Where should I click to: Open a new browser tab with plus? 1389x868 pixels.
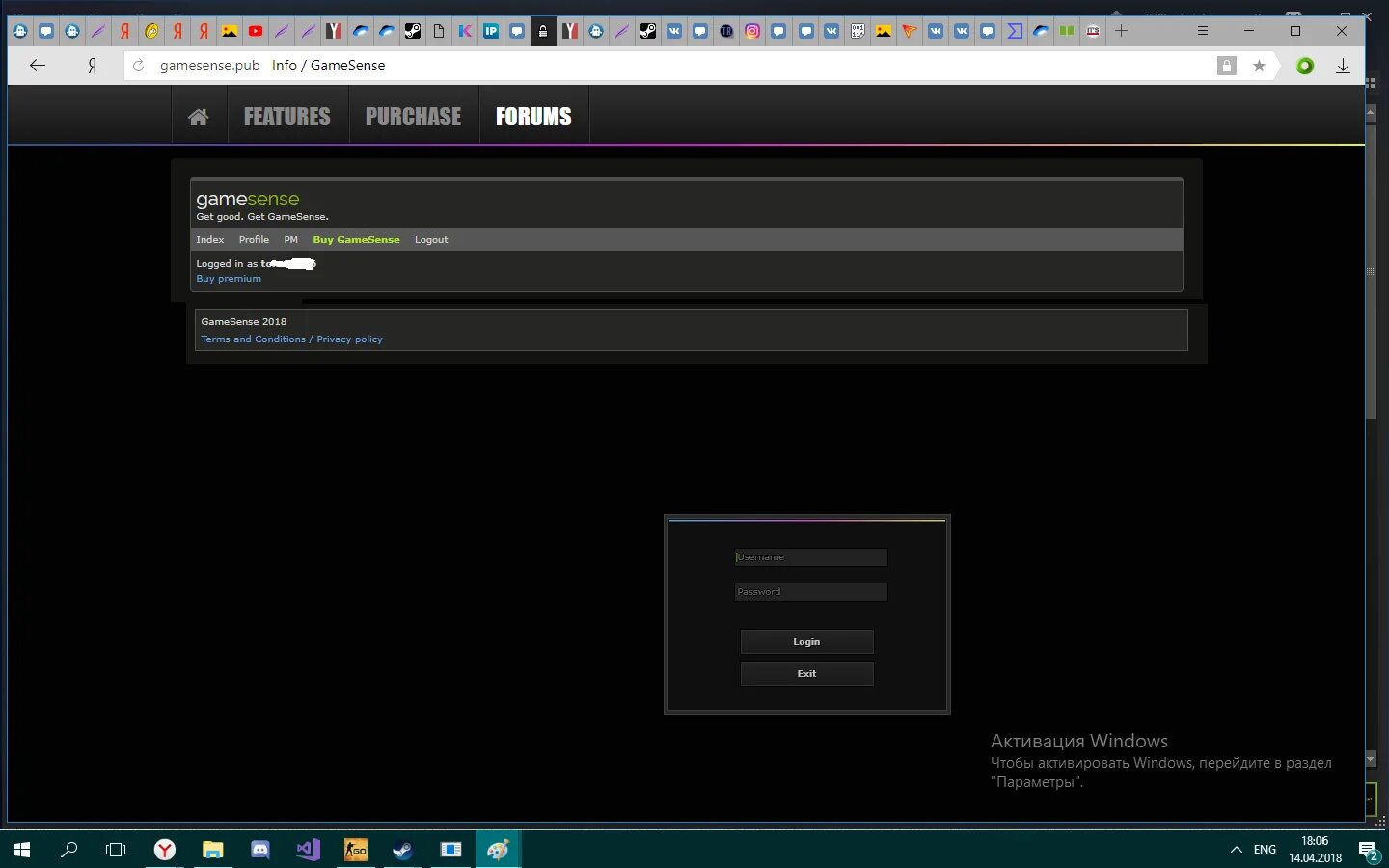(1121, 31)
